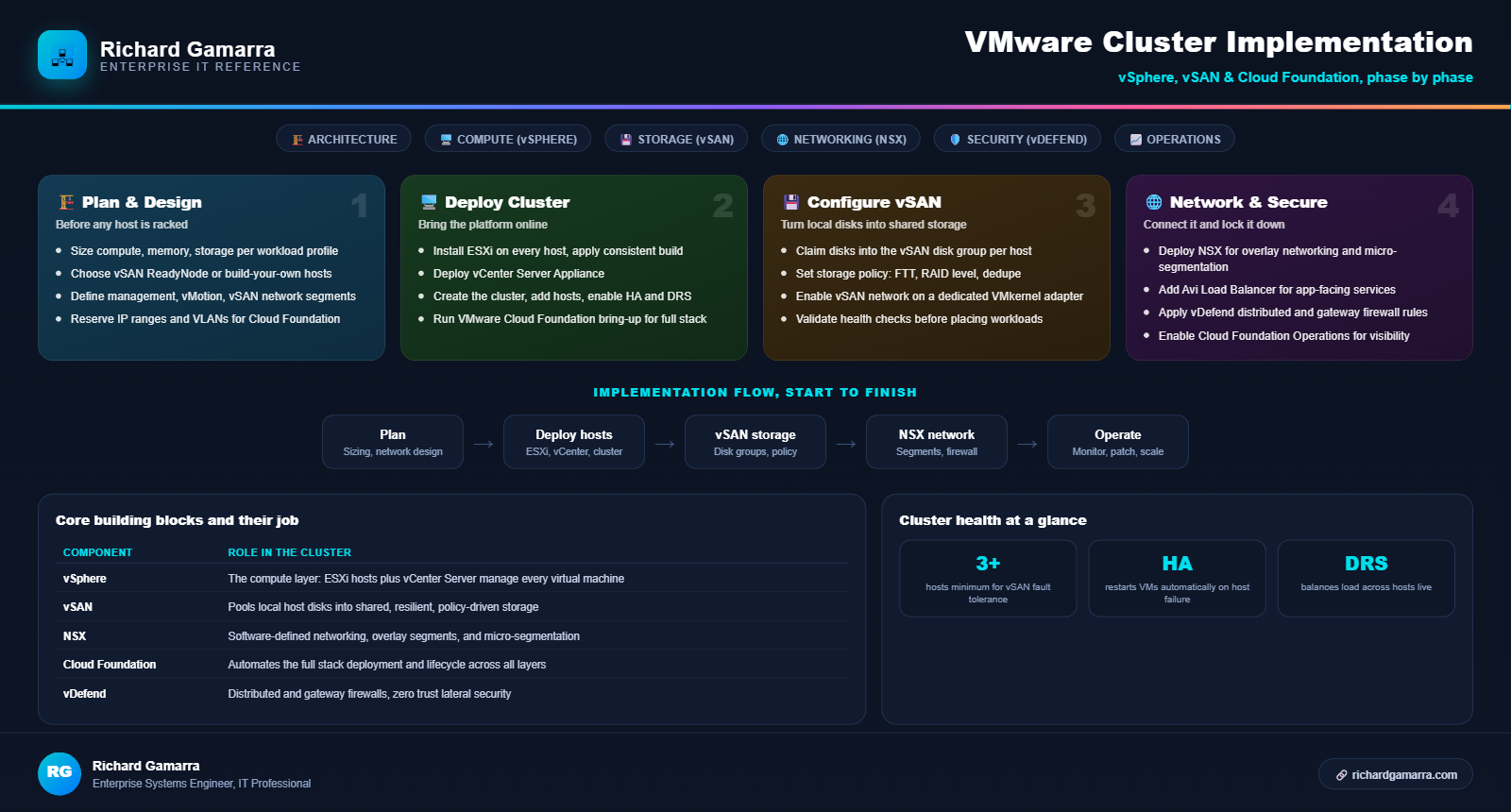Select the NETWORKING (NSX) tag

840,139
